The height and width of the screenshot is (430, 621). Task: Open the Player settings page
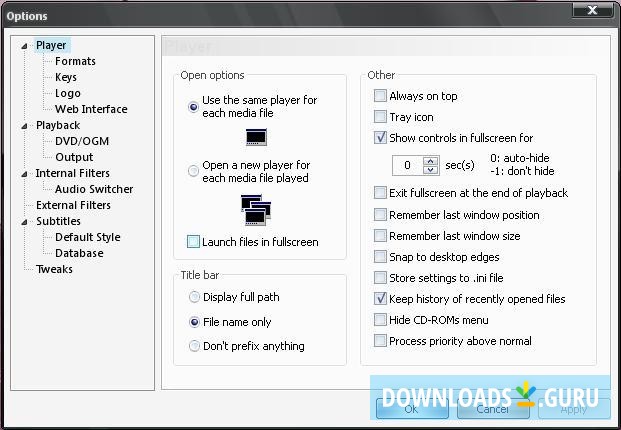tap(51, 45)
